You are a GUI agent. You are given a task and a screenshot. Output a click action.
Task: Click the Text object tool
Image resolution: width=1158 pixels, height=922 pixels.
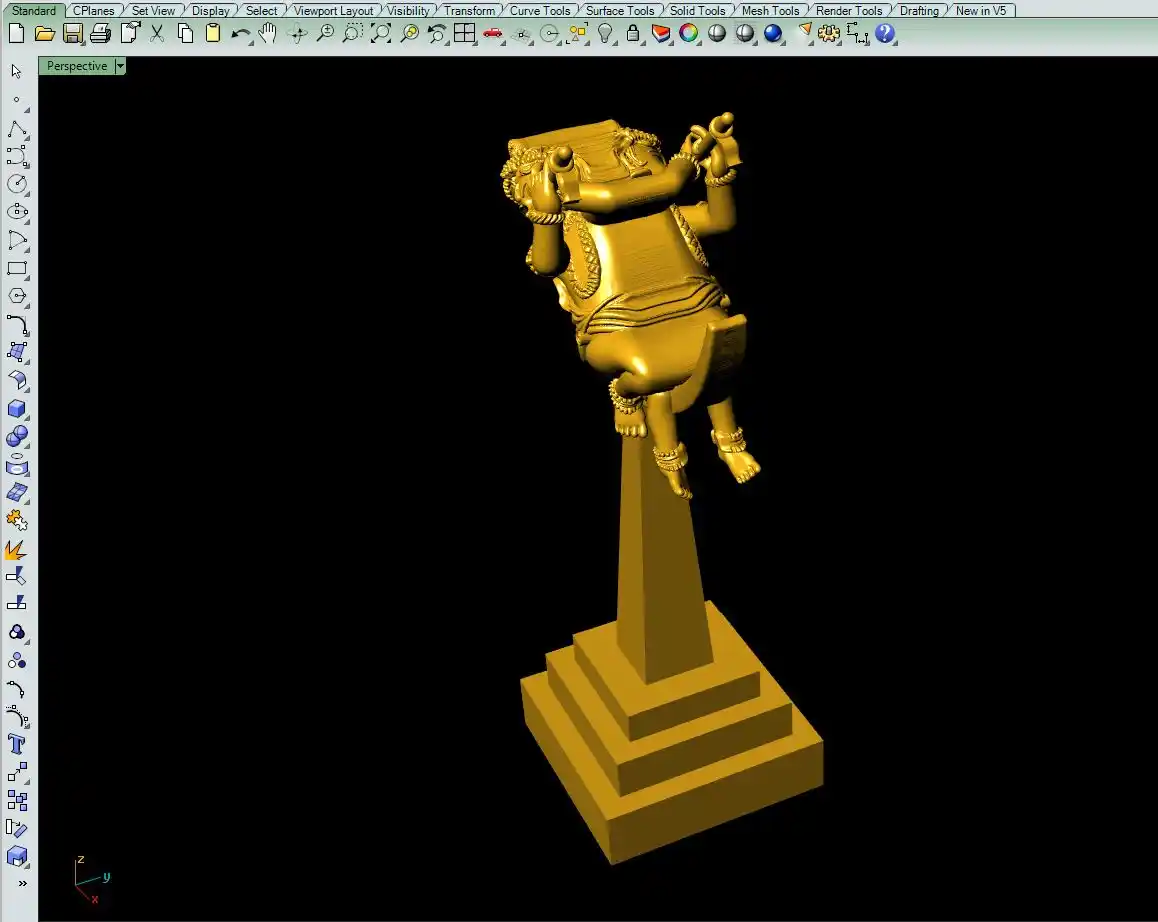(x=17, y=744)
